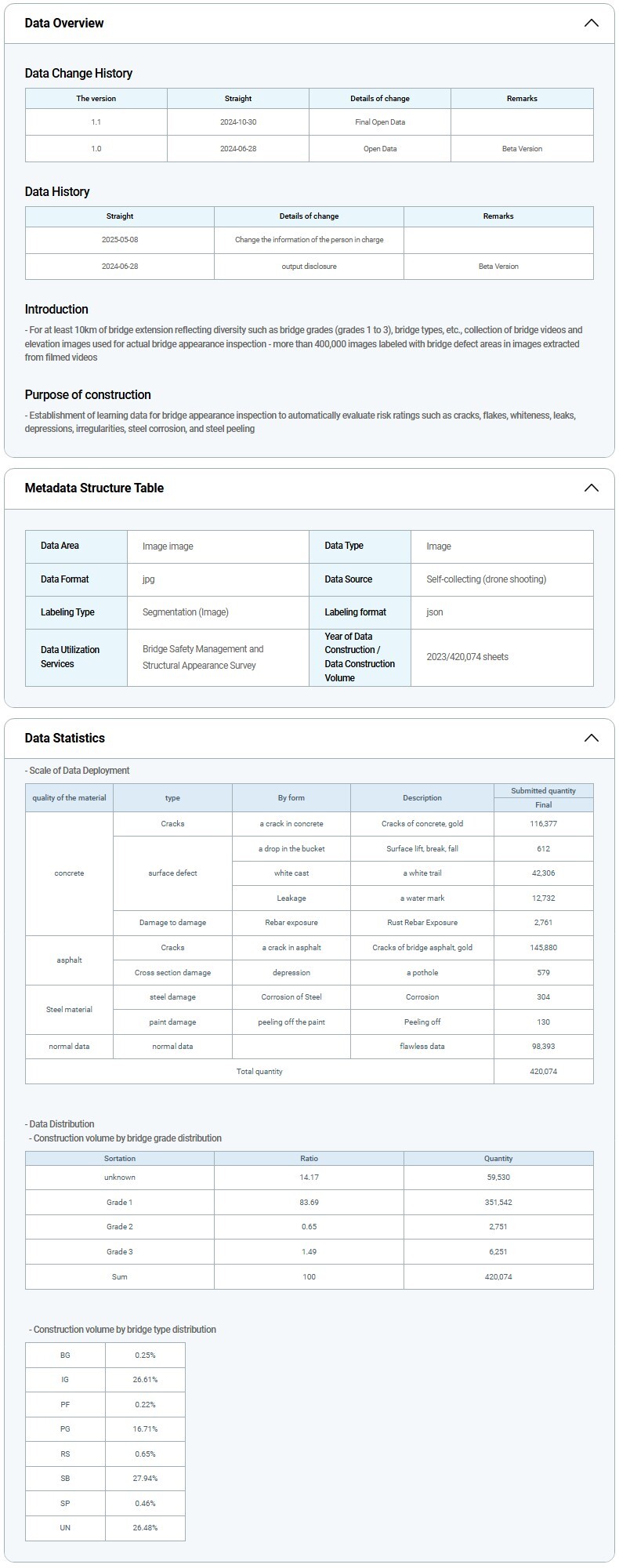Click the person in charge change entry
Viewport: 619px width, 1568px height.
pyautogui.click(x=309, y=240)
